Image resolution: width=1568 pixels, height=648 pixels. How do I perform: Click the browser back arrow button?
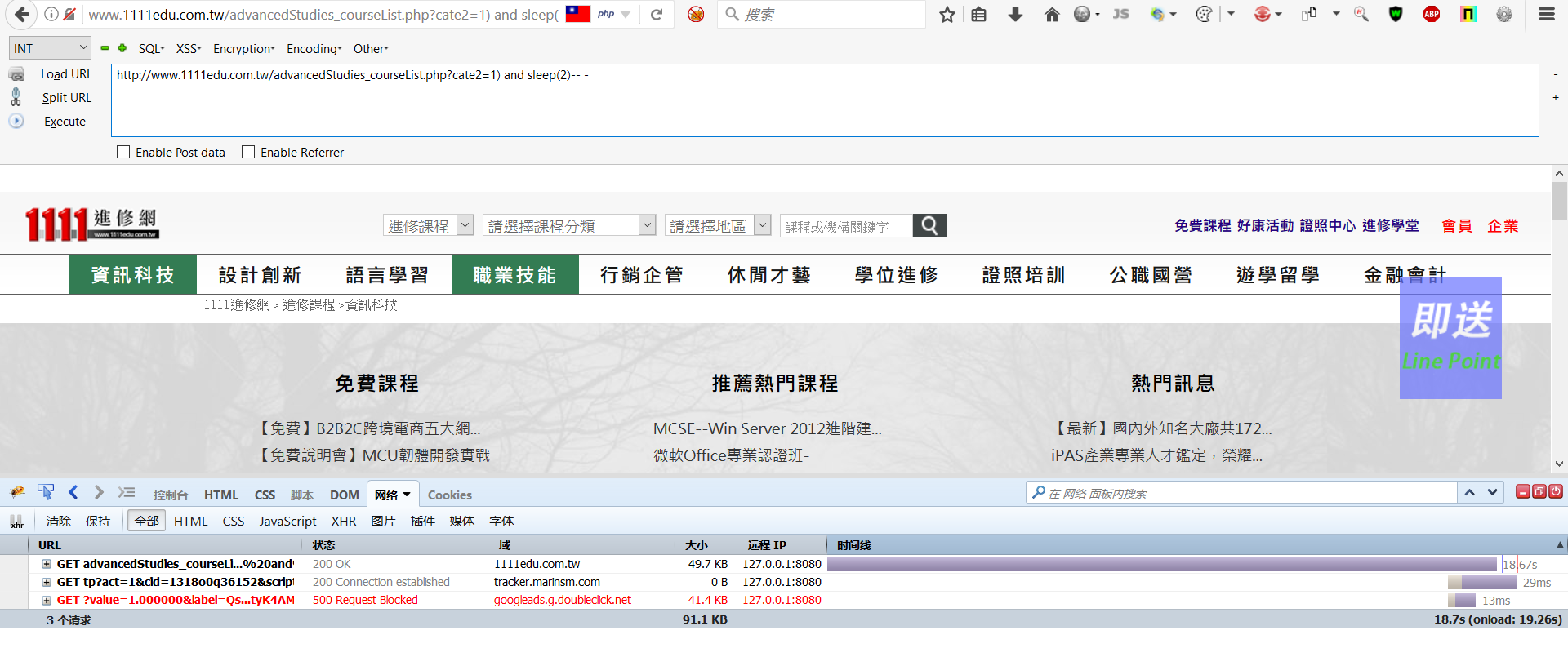[x=22, y=14]
